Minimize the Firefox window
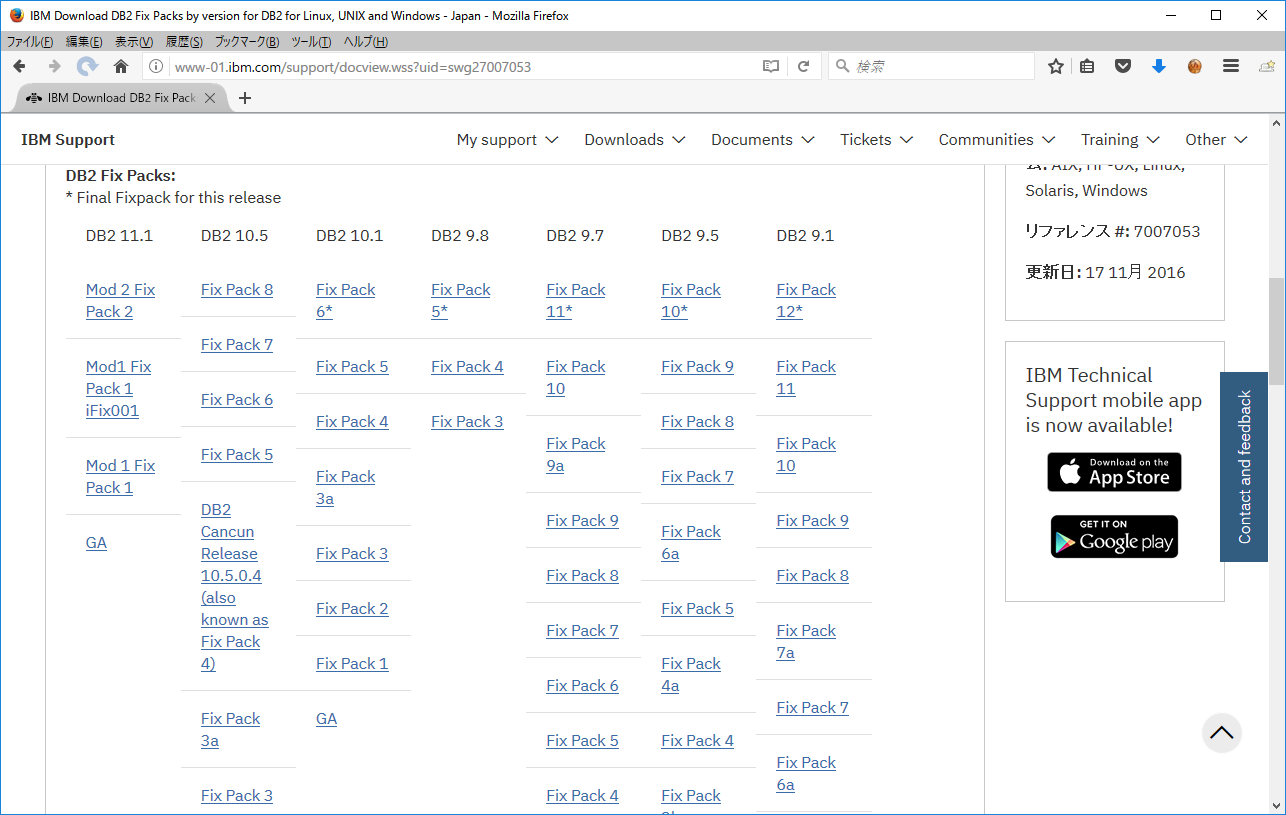Screen dimensions: 1286x815 point(1170,15)
